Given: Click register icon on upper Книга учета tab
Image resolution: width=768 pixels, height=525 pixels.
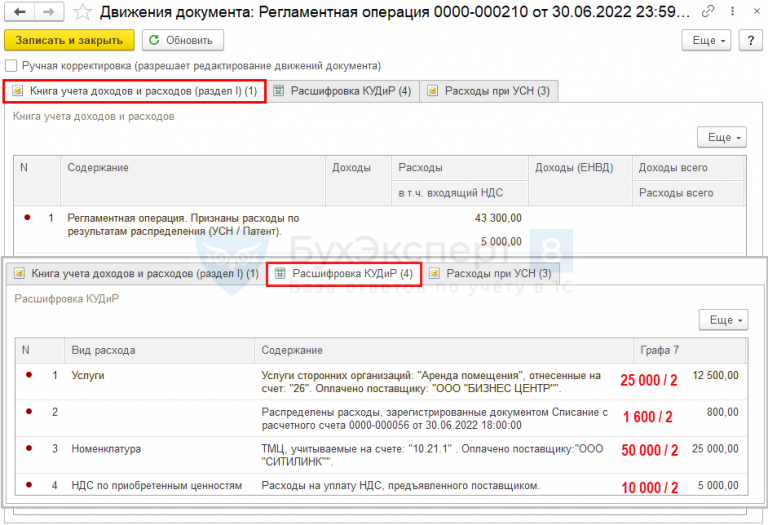Looking at the screenshot, I should click(17, 91).
